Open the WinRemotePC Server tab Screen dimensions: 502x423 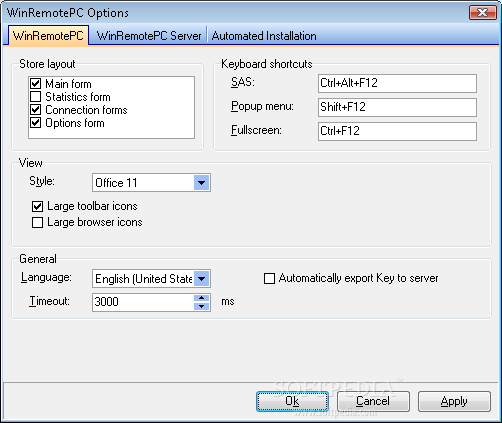tap(149, 36)
